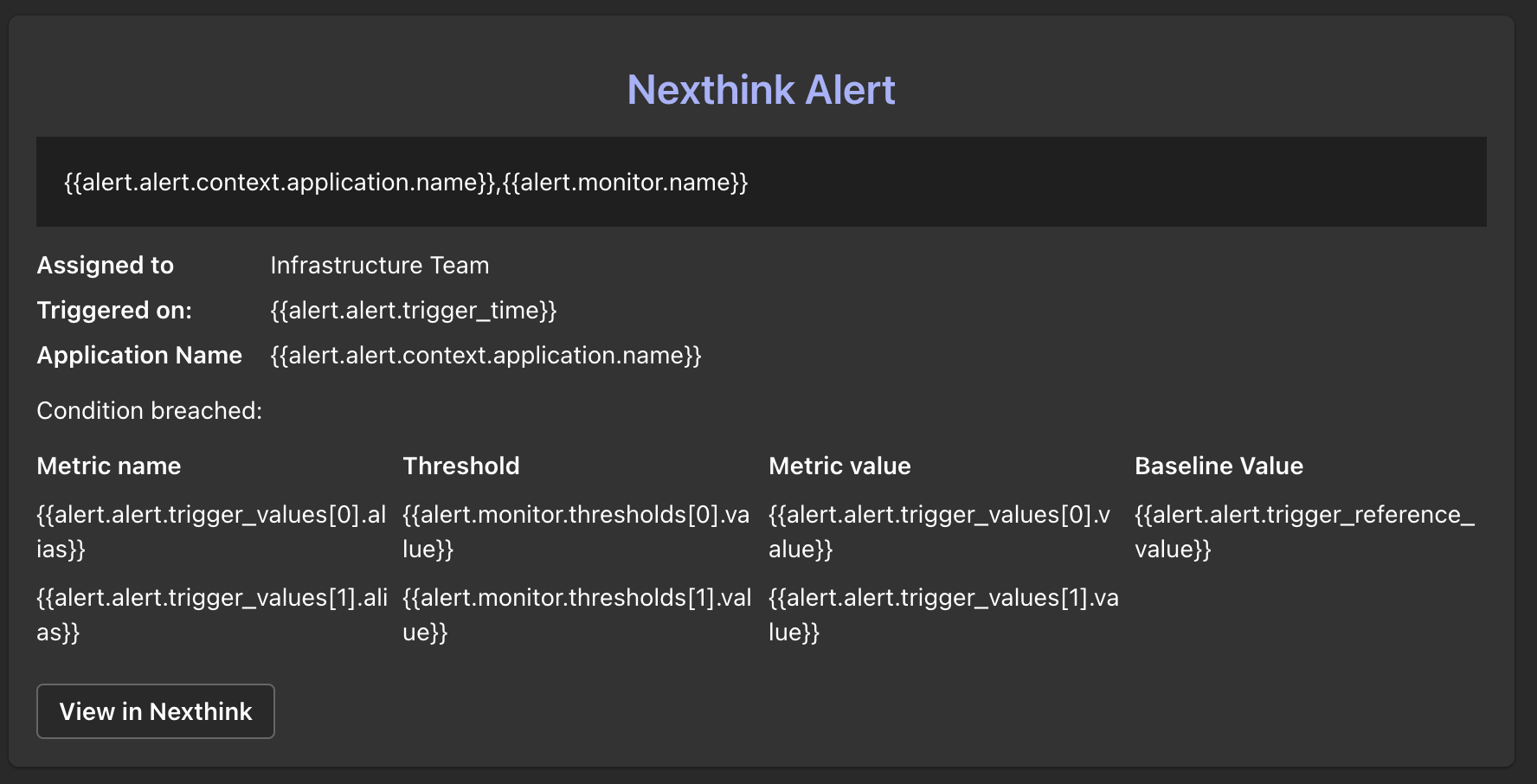Select the Infrastructure Team value
The height and width of the screenshot is (784, 1537).
[380, 265]
